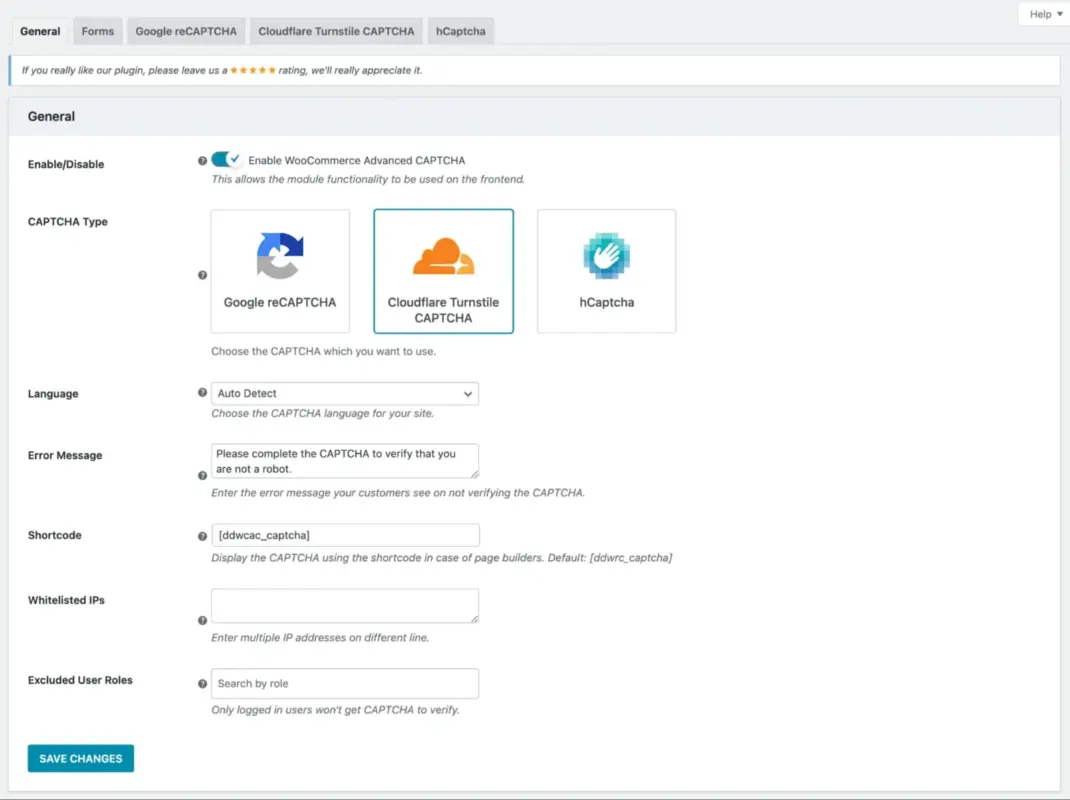Click the 'Choose the CAPTCHA which you want to use.' text

(323, 352)
